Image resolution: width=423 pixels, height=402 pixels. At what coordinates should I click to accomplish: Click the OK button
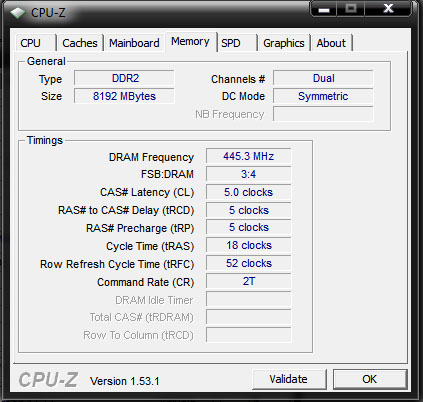coord(370,379)
